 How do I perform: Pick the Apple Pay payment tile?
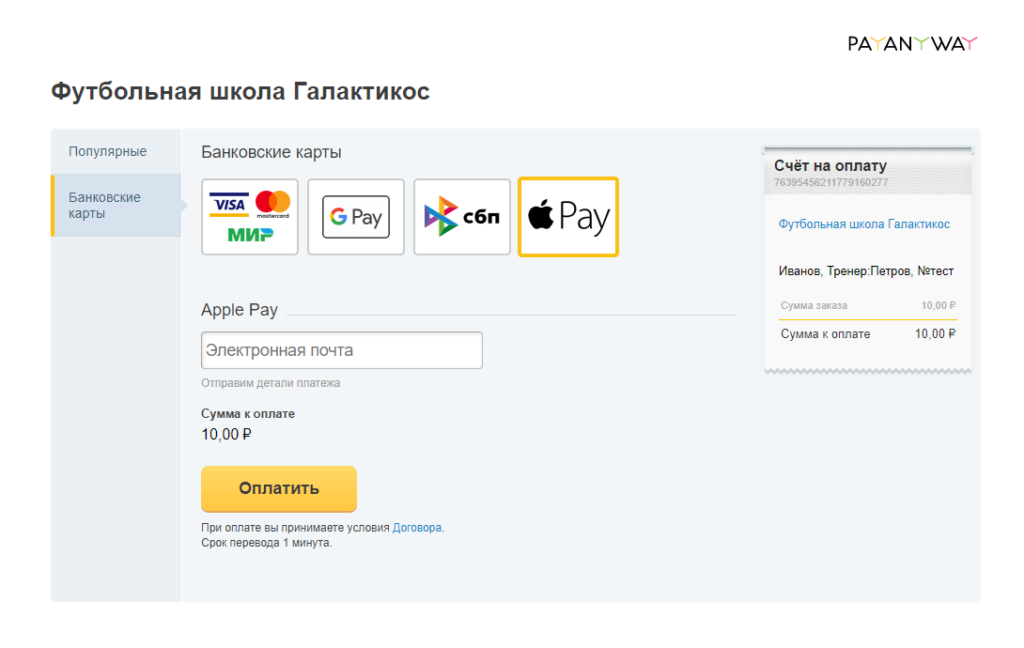pos(568,217)
